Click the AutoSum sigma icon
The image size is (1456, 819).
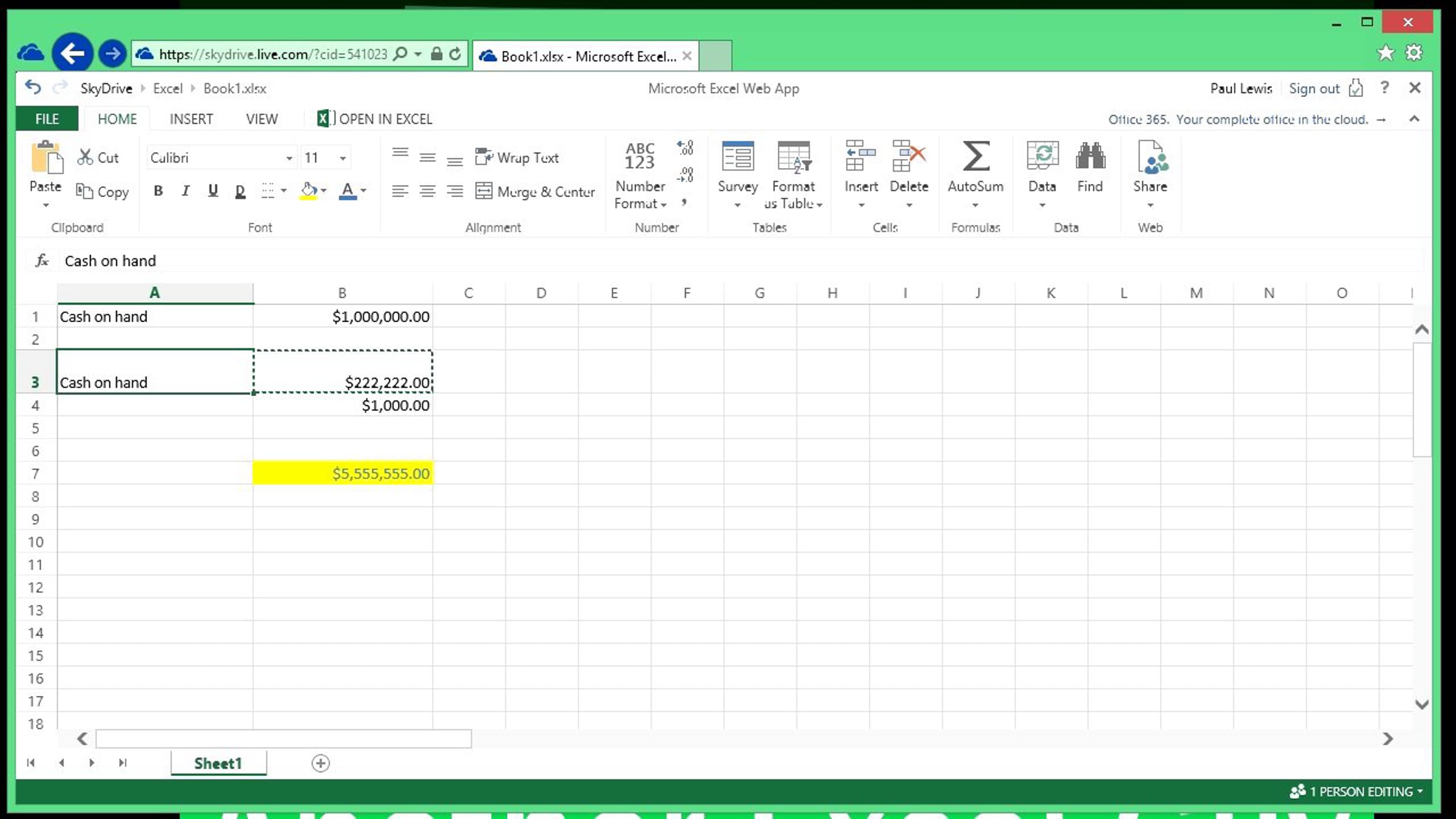click(x=975, y=157)
